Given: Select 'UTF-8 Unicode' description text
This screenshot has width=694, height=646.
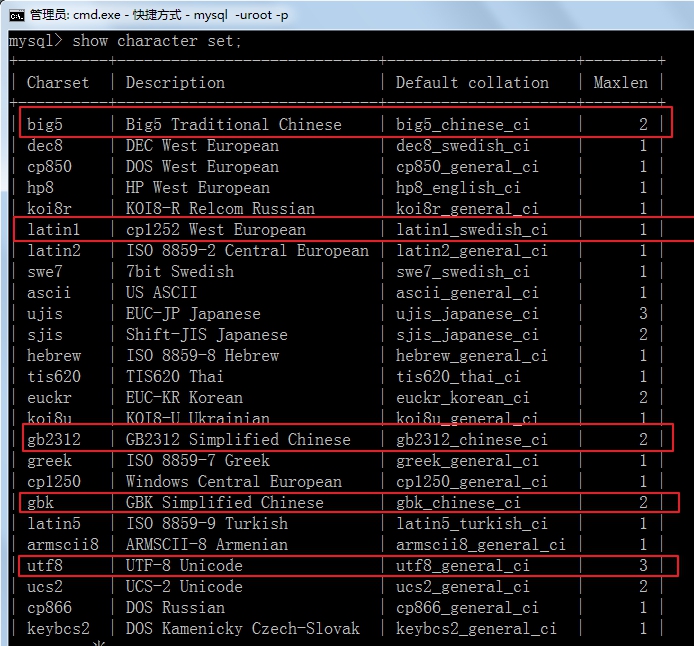Looking at the screenshot, I should coord(184,566).
